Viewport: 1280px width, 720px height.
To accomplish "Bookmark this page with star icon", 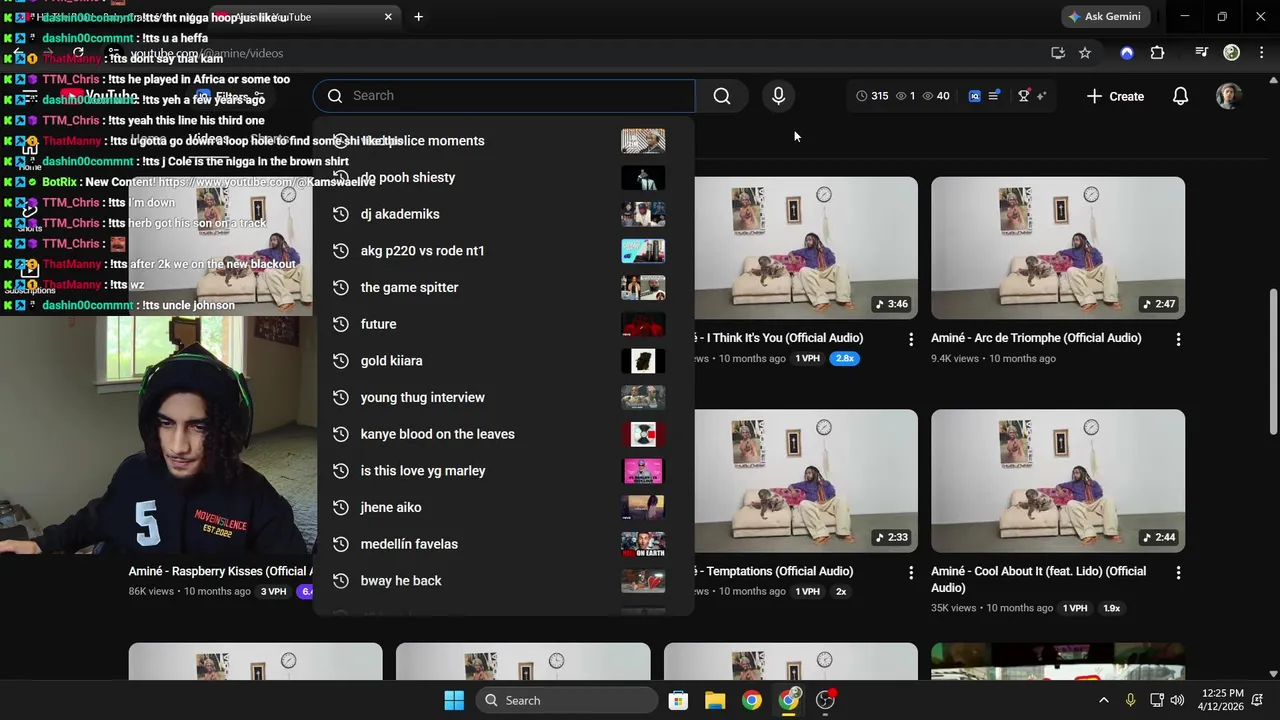I will (1085, 53).
